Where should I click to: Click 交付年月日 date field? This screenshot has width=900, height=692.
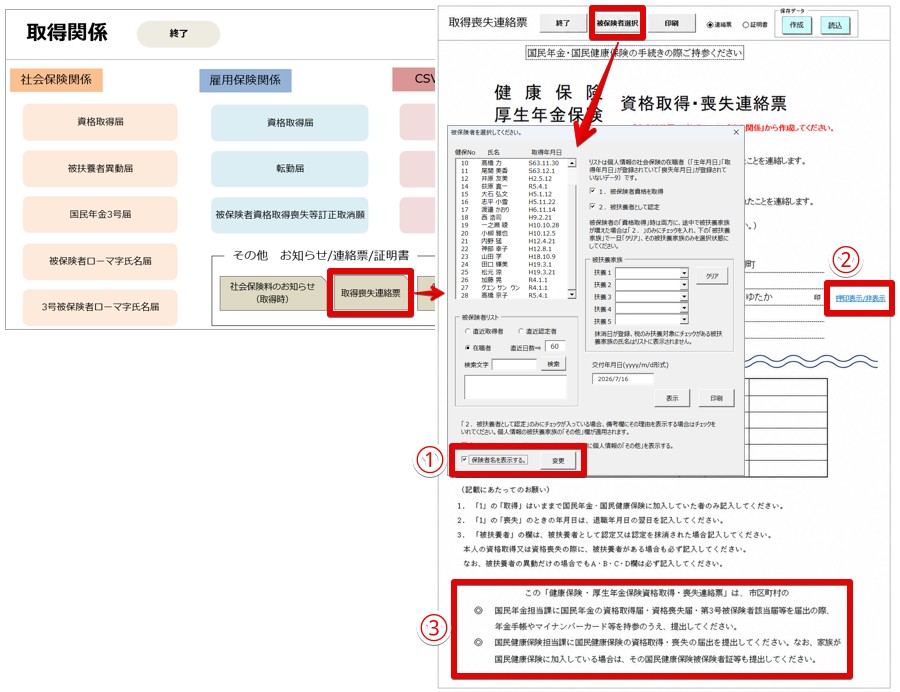pyautogui.click(x=623, y=379)
